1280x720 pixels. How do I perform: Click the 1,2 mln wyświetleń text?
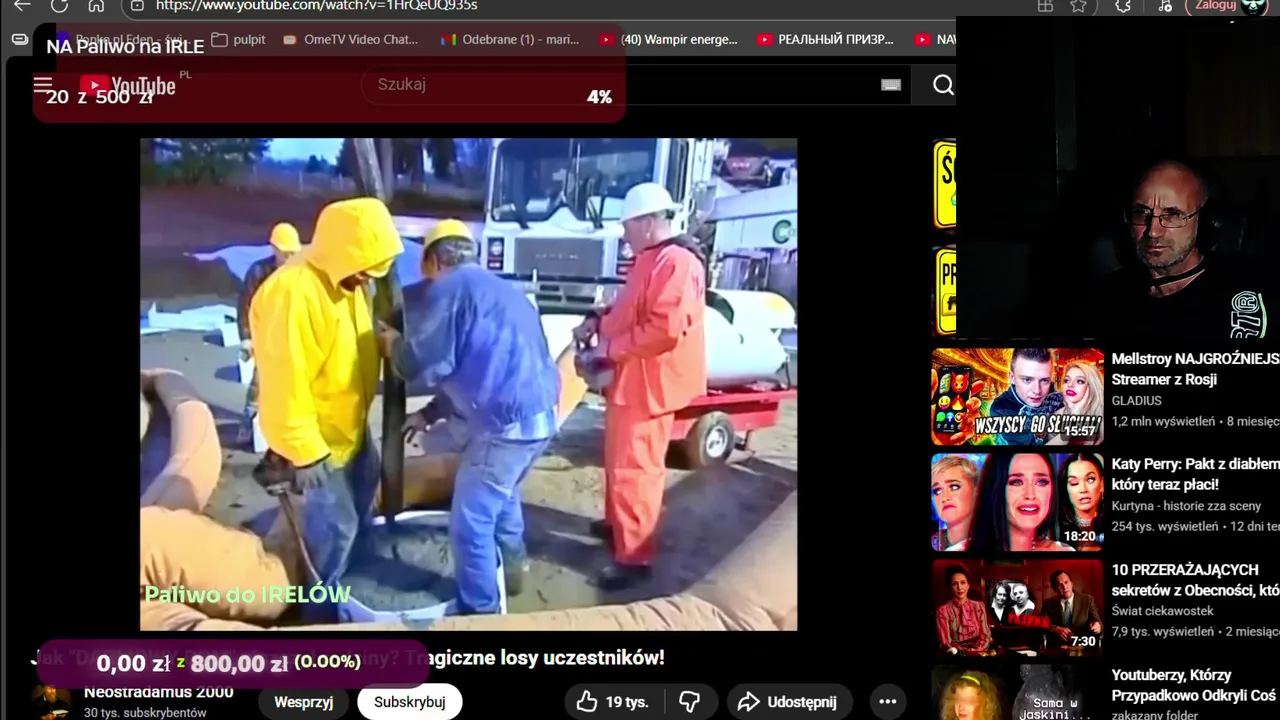coord(1163,421)
